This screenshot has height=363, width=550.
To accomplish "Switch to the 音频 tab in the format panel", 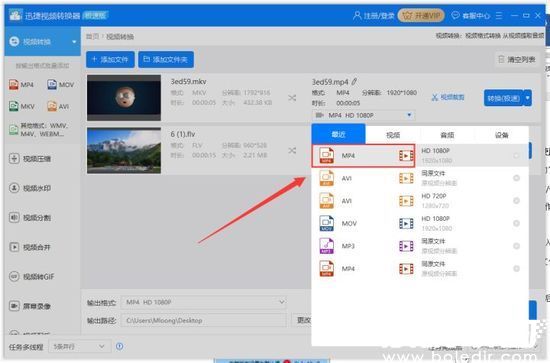I will coord(447,135).
